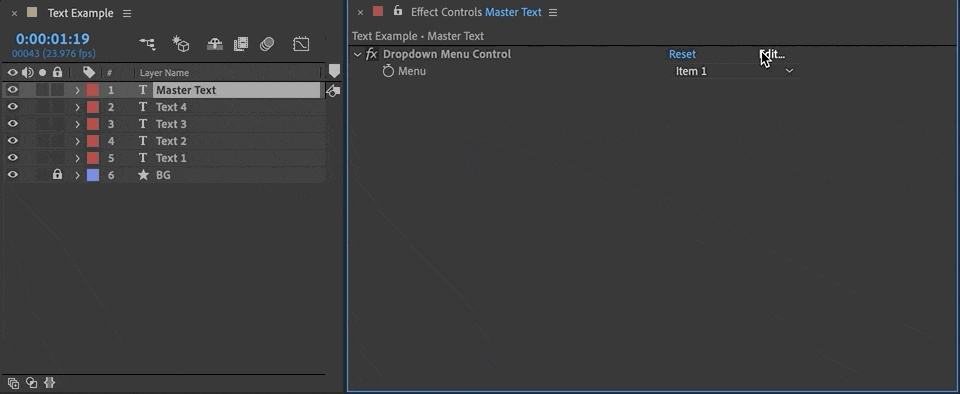Open the Menu dropdown showing Item 1
The image size is (960, 394).
(x=735, y=71)
